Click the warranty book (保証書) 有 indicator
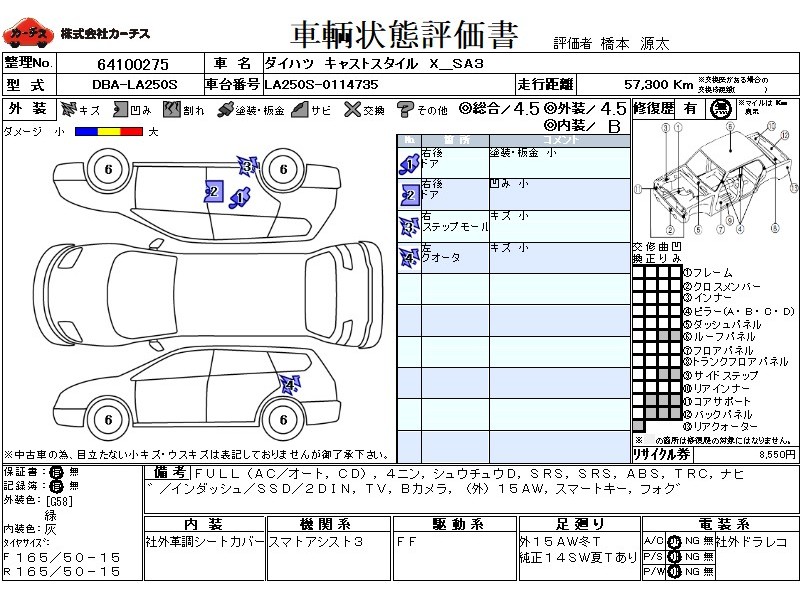The image size is (800, 600). [56, 471]
